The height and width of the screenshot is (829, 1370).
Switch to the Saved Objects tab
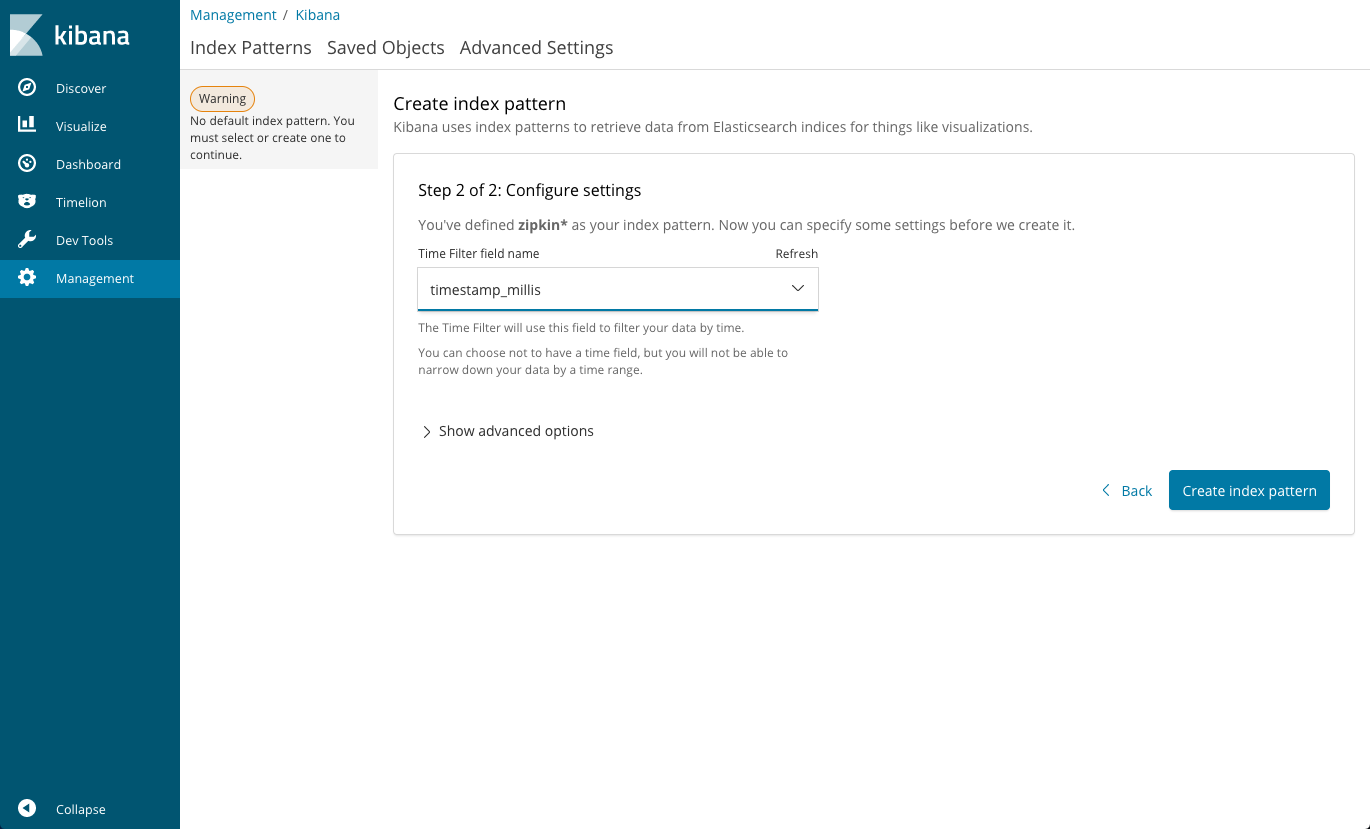point(386,47)
